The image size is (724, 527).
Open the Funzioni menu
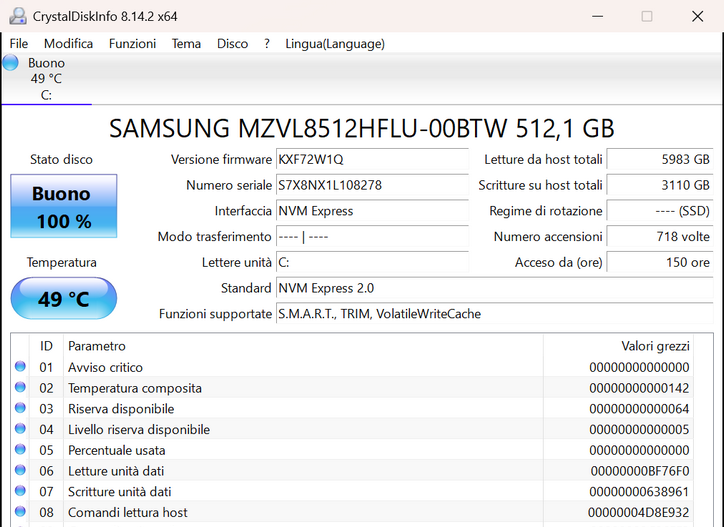point(133,44)
